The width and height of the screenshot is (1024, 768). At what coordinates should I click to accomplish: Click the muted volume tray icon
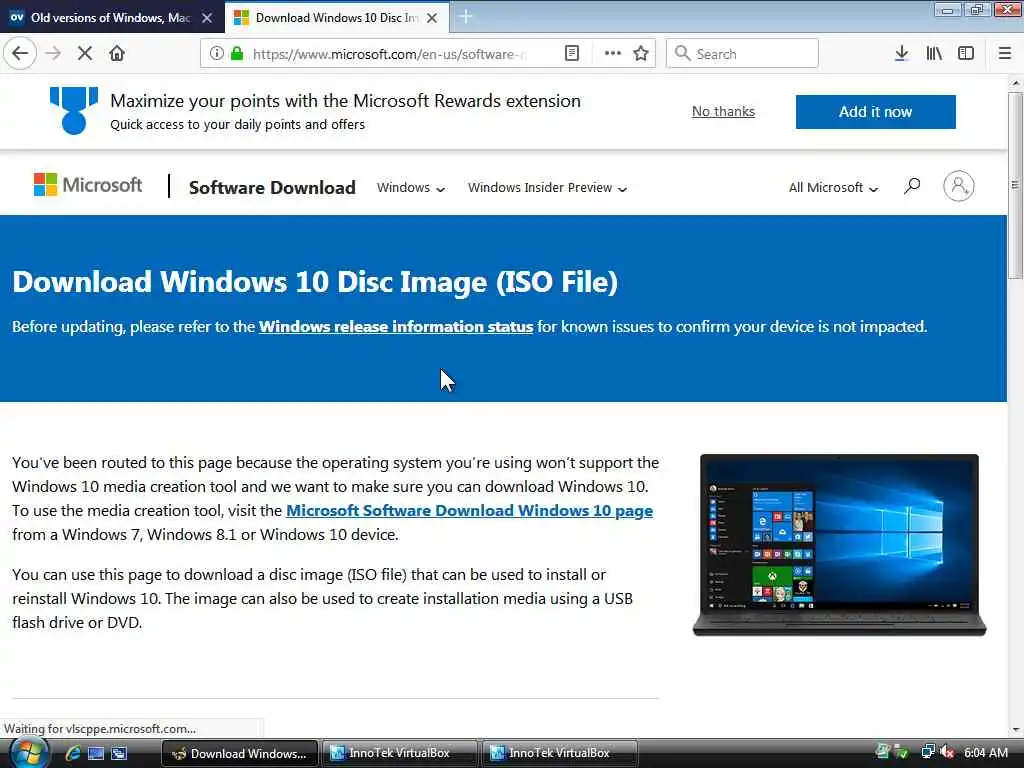[947, 752]
